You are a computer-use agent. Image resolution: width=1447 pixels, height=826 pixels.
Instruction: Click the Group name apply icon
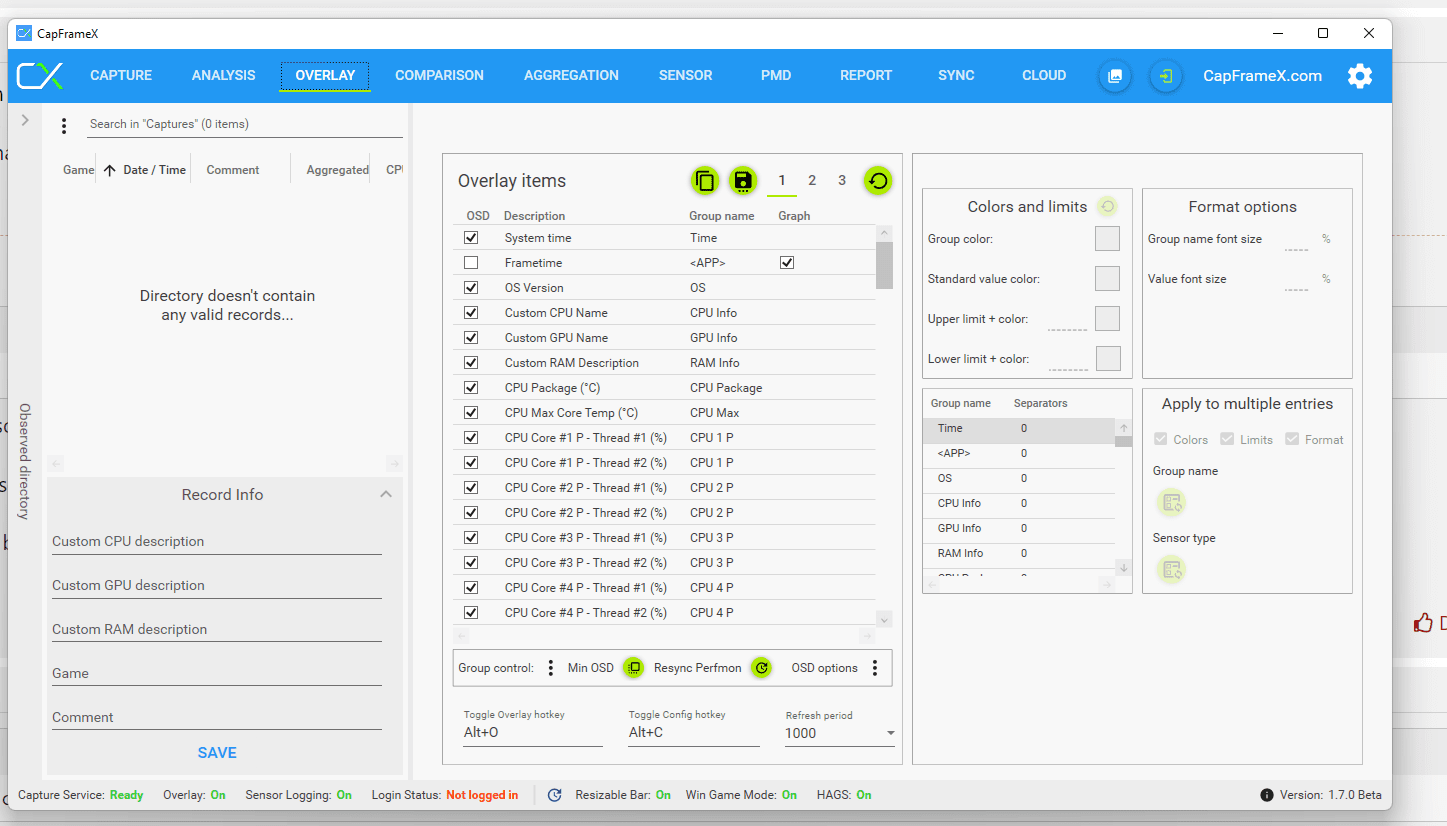click(x=1171, y=503)
